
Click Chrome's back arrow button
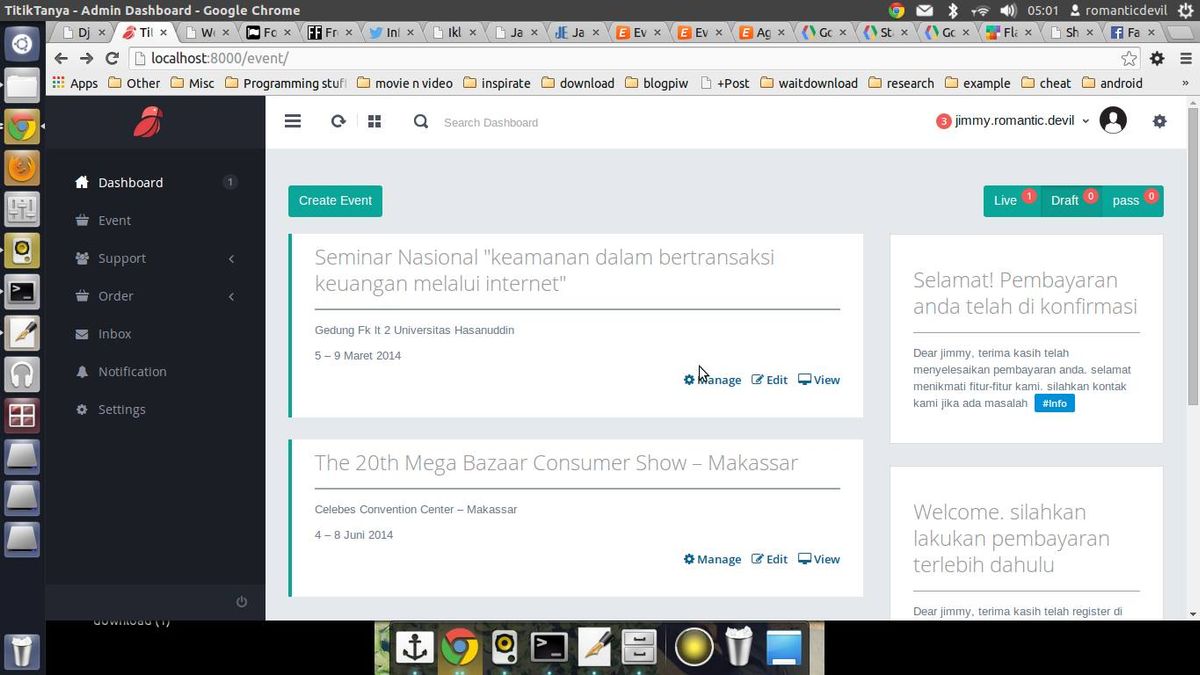pyautogui.click(x=61, y=58)
